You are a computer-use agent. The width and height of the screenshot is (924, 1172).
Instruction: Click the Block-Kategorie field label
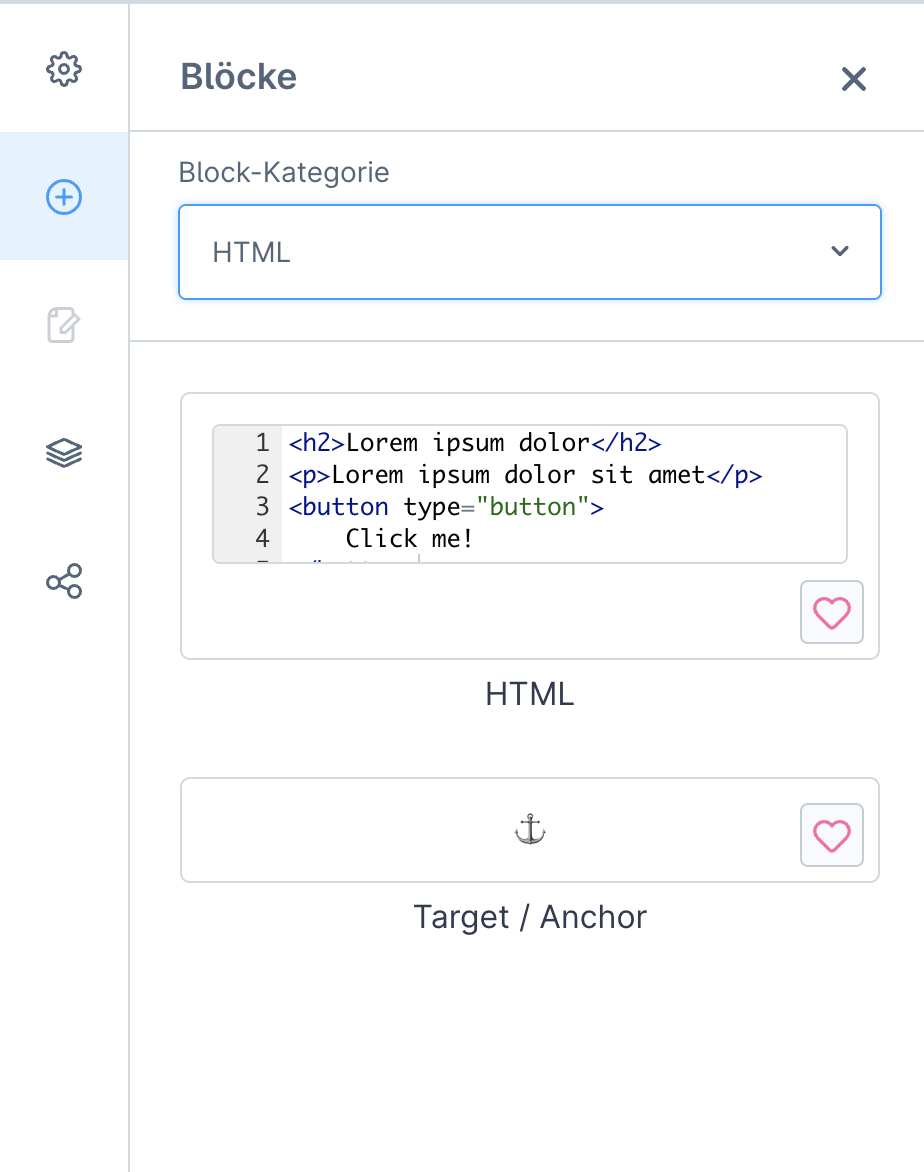click(x=283, y=173)
